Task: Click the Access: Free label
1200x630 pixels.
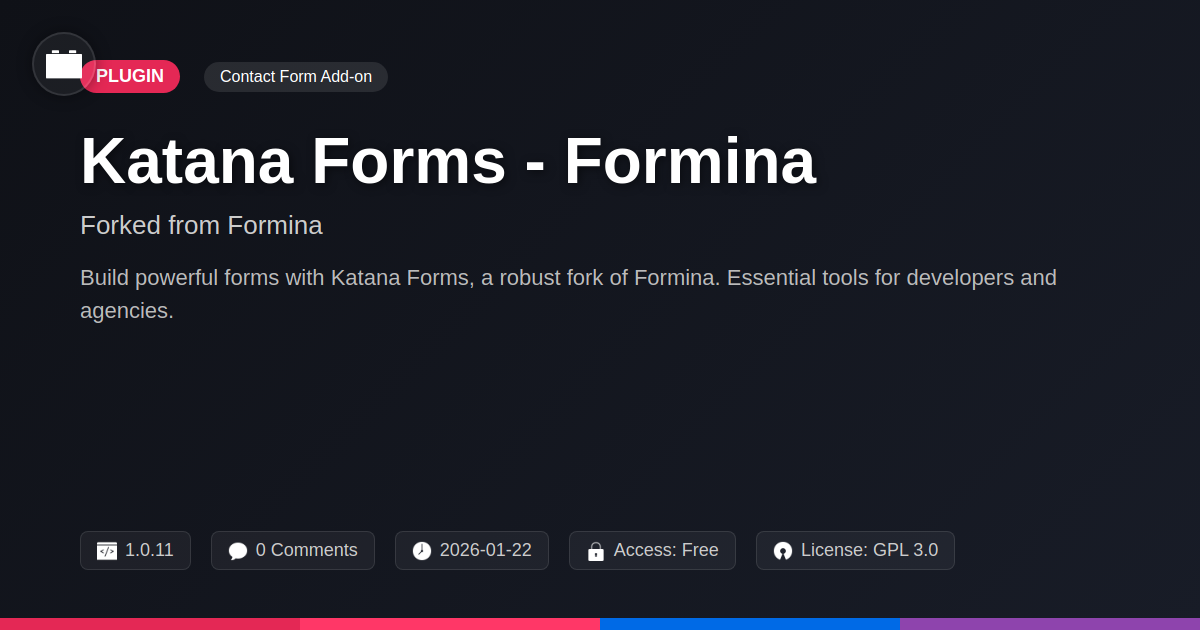Action: (665, 550)
